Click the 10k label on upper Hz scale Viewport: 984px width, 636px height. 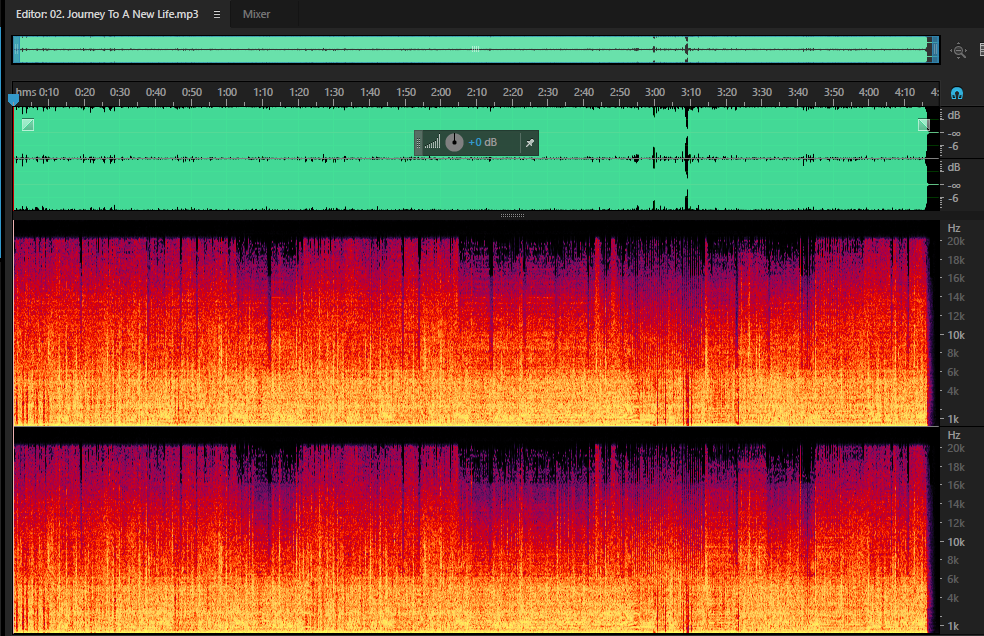[956, 335]
